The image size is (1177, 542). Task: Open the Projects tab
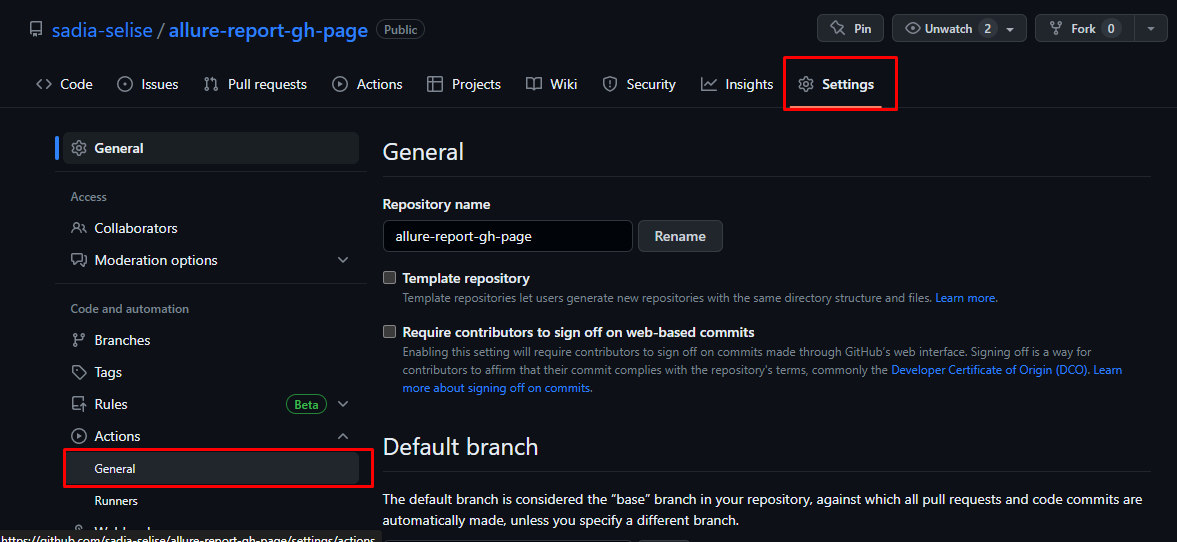tap(464, 84)
